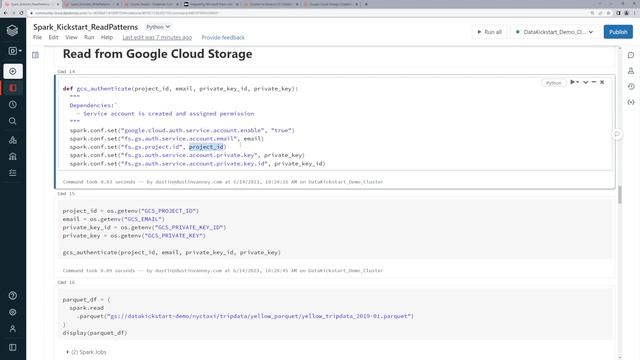Click the Cmd 15 label
Image resolution: width=640 pixels, height=360 pixels.
click(x=66, y=193)
